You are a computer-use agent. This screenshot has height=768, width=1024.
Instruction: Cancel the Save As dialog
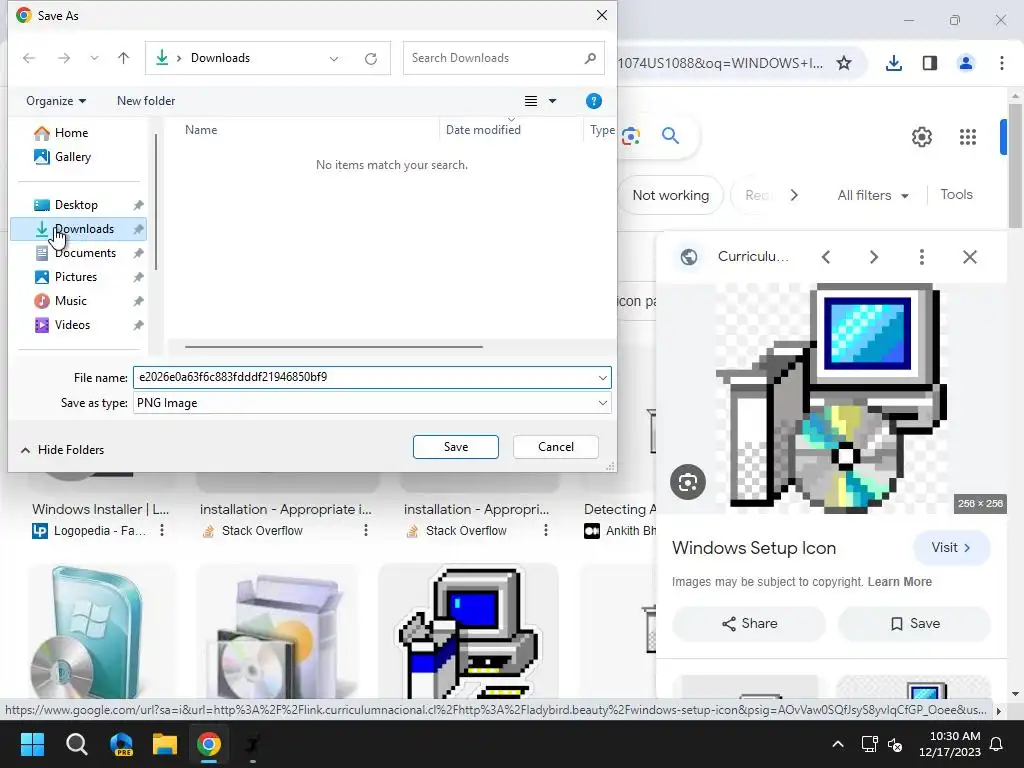coord(556,447)
